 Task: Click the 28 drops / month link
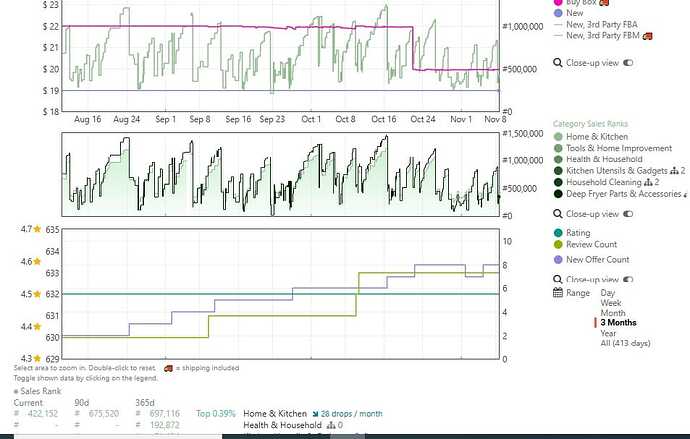pos(352,414)
